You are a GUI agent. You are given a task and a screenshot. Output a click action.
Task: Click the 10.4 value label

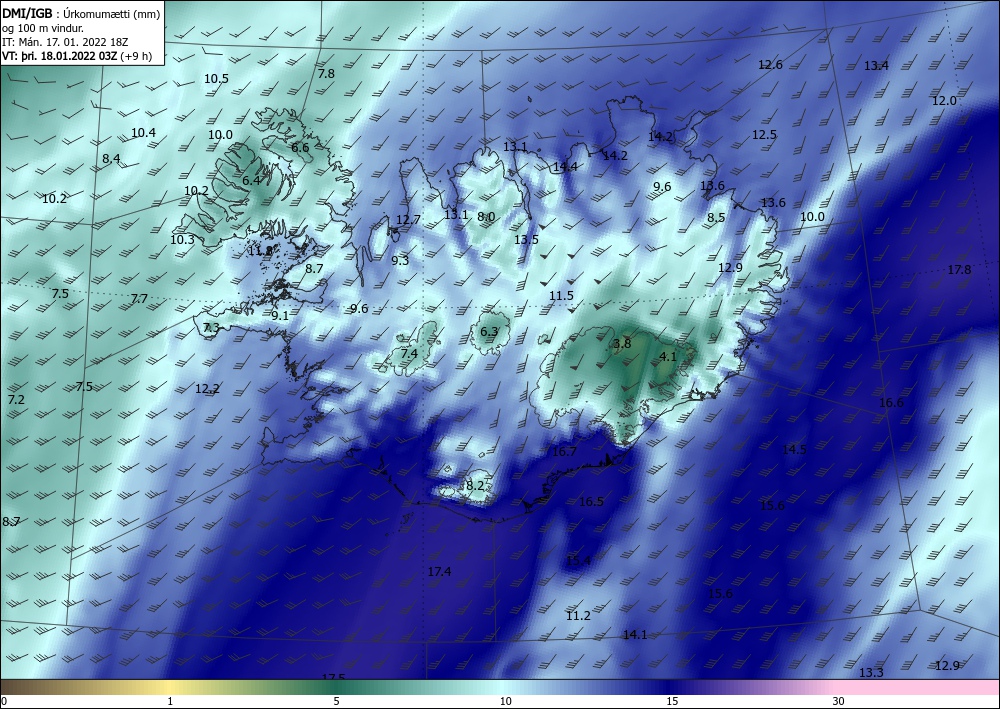click(143, 133)
